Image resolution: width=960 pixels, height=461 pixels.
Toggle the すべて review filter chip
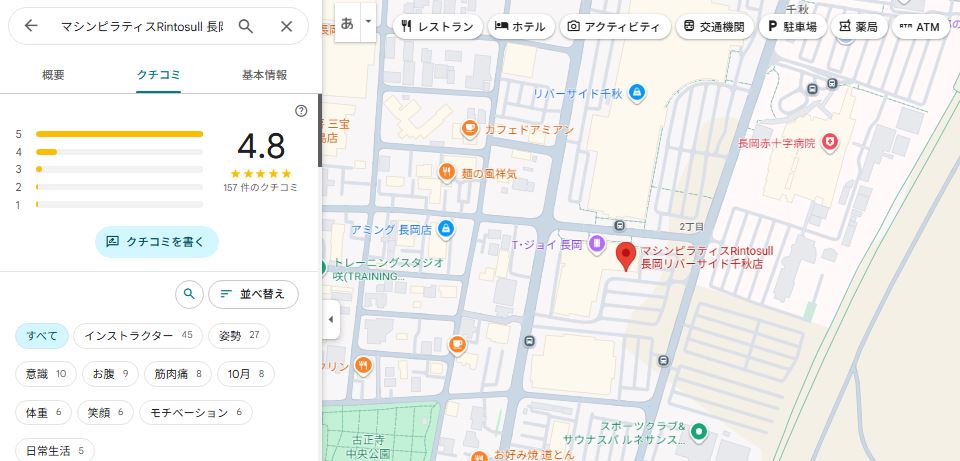42,336
